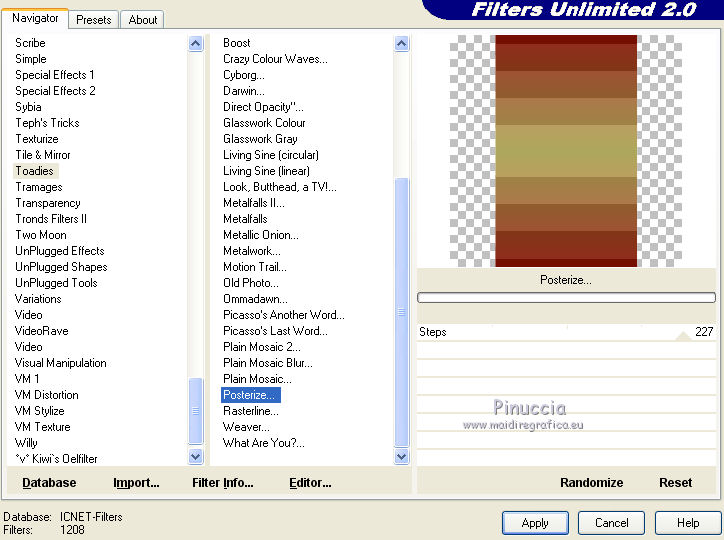Select the Tramages category
This screenshot has width=724, height=540.
pos(39,187)
